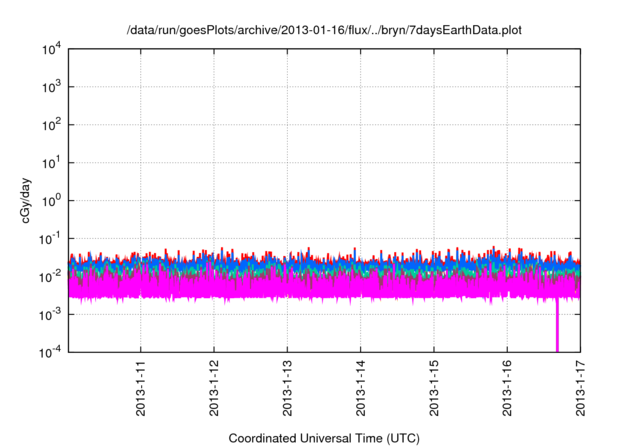Click the 2013-1-16 date tick label
The image size is (640, 448).
tap(507, 388)
